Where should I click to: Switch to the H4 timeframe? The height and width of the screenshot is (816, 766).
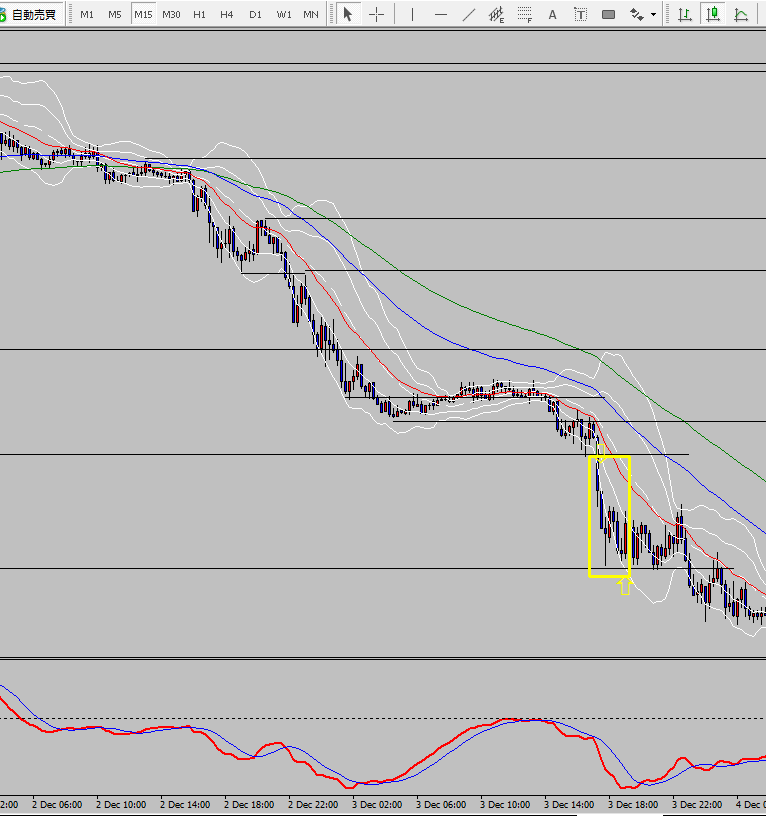click(x=227, y=14)
